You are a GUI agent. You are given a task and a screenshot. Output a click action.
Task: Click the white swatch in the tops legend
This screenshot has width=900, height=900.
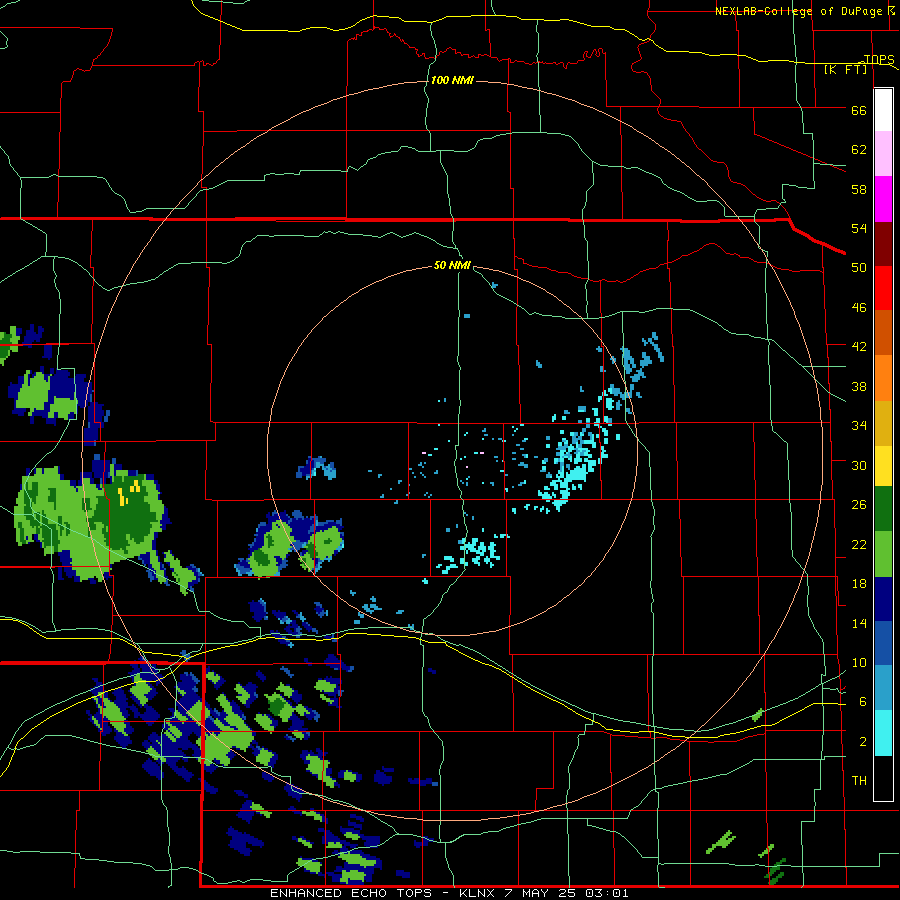[883, 110]
